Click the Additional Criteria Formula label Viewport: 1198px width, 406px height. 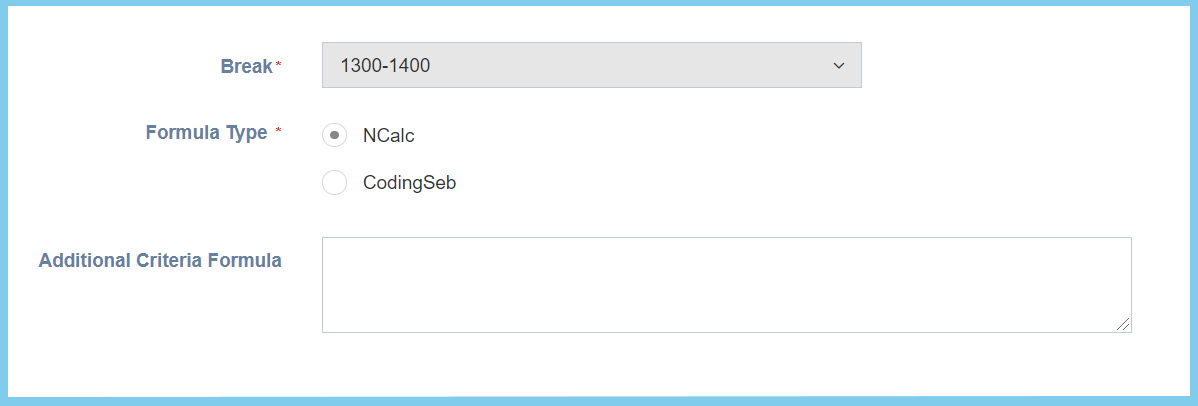click(160, 261)
